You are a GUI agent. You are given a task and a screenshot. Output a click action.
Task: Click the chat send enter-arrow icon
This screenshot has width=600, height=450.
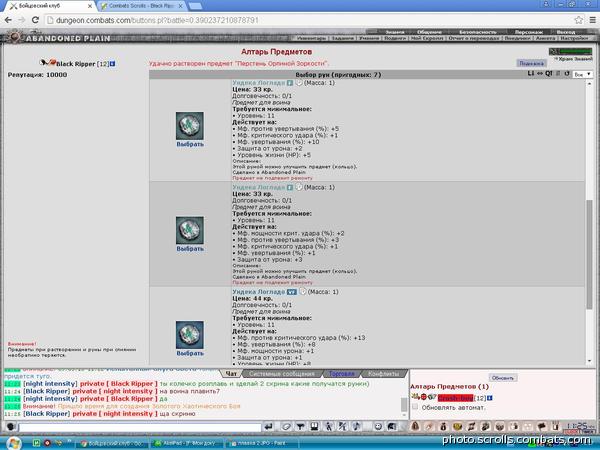269,426
